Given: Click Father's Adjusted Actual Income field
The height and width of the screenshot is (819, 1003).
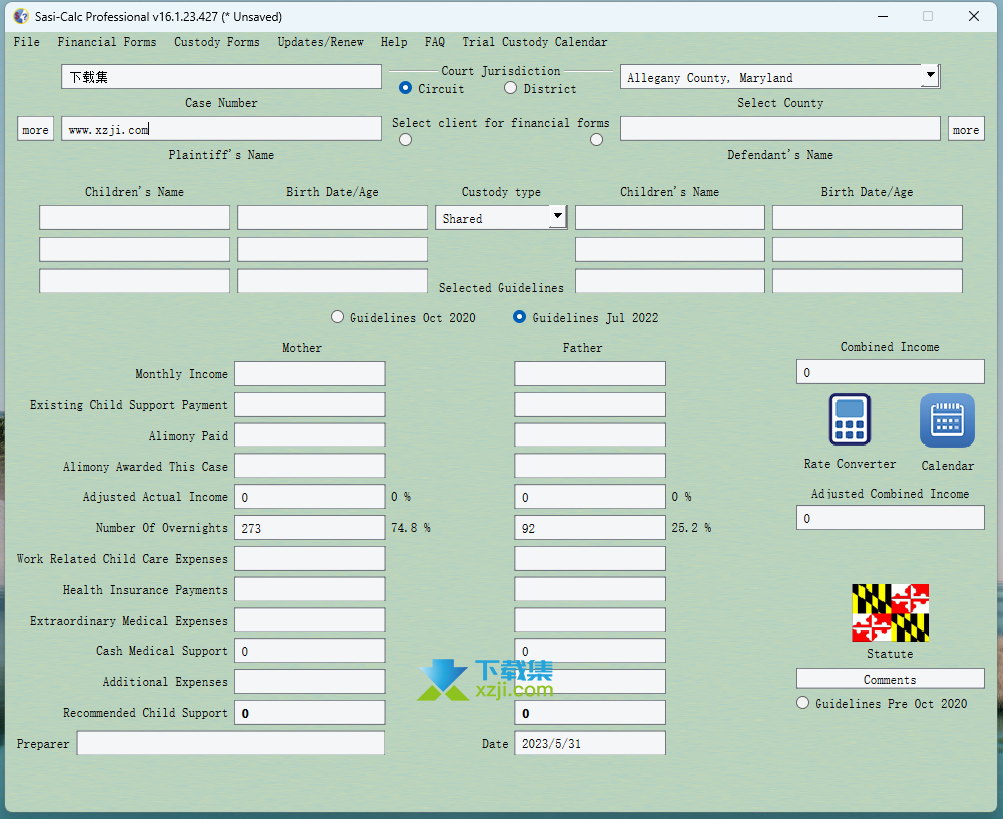Looking at the screenshot, I should click(590, 497).
